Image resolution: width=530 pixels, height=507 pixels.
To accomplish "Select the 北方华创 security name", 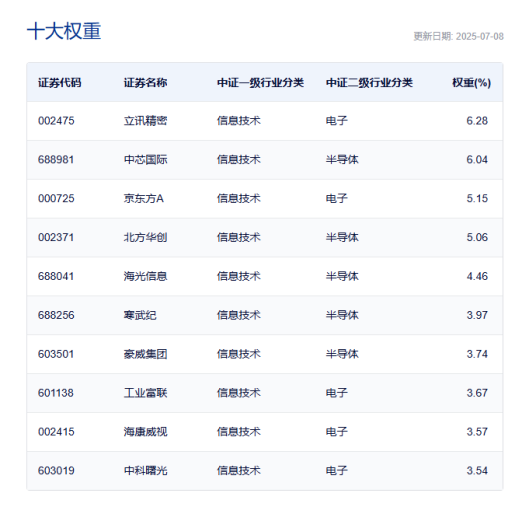I will pos(145,237).
